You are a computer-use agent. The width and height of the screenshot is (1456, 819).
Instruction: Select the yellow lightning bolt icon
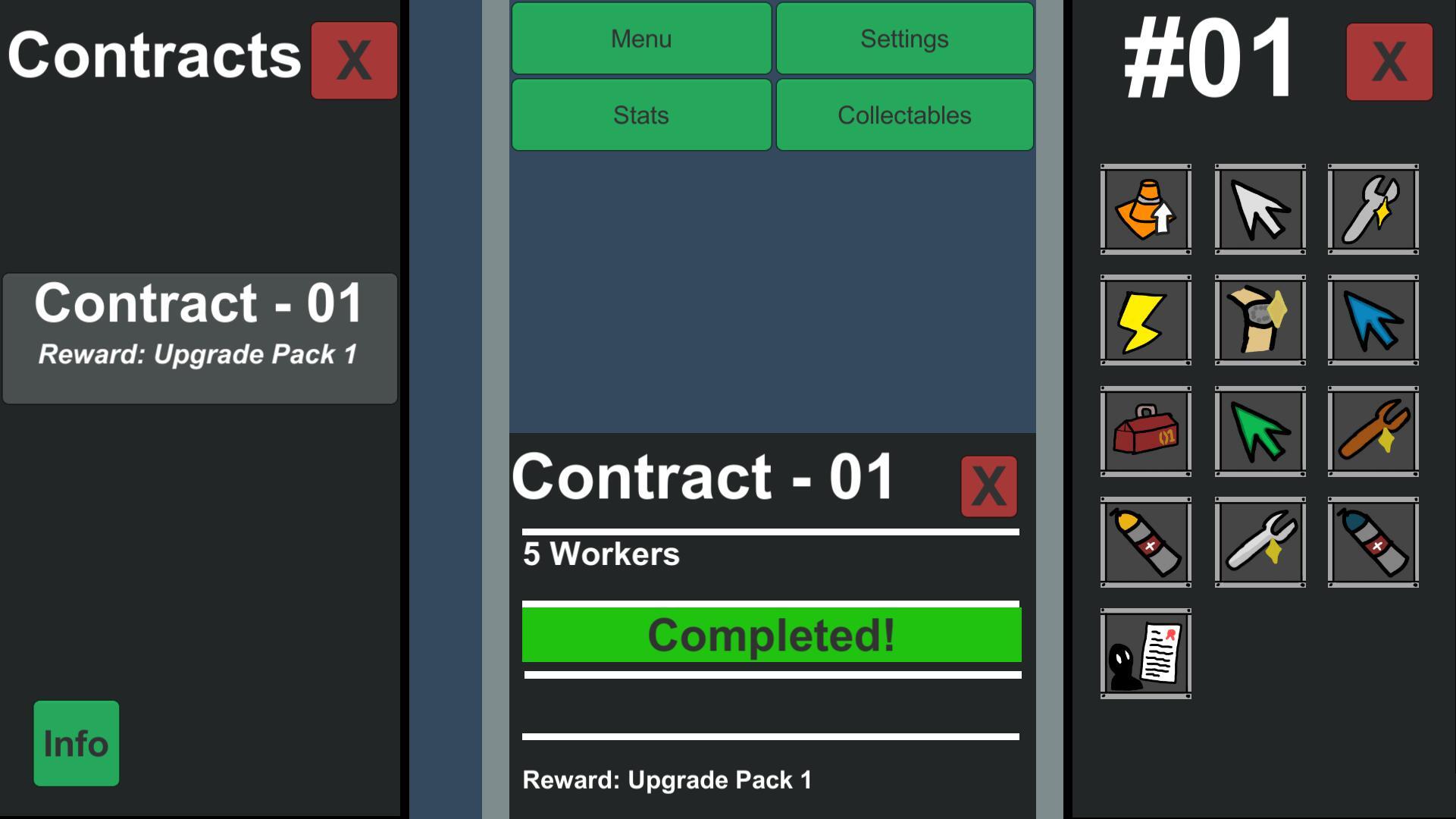point(1143,320)
